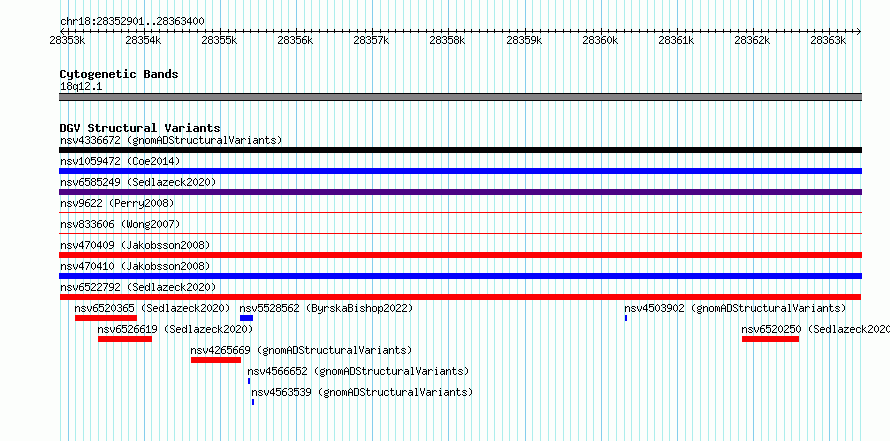Click the Cytogenetic Bands track title
The image size is (890, 441).
tap(119, 74)
